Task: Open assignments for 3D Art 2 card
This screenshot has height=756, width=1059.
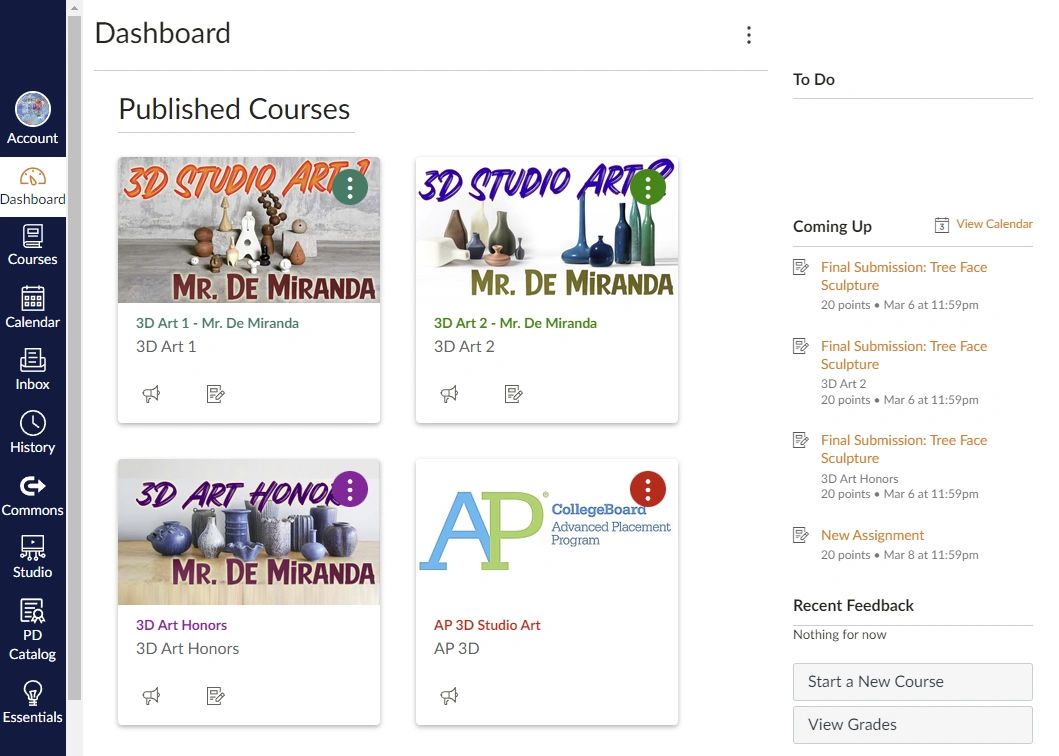Action: 513,394
